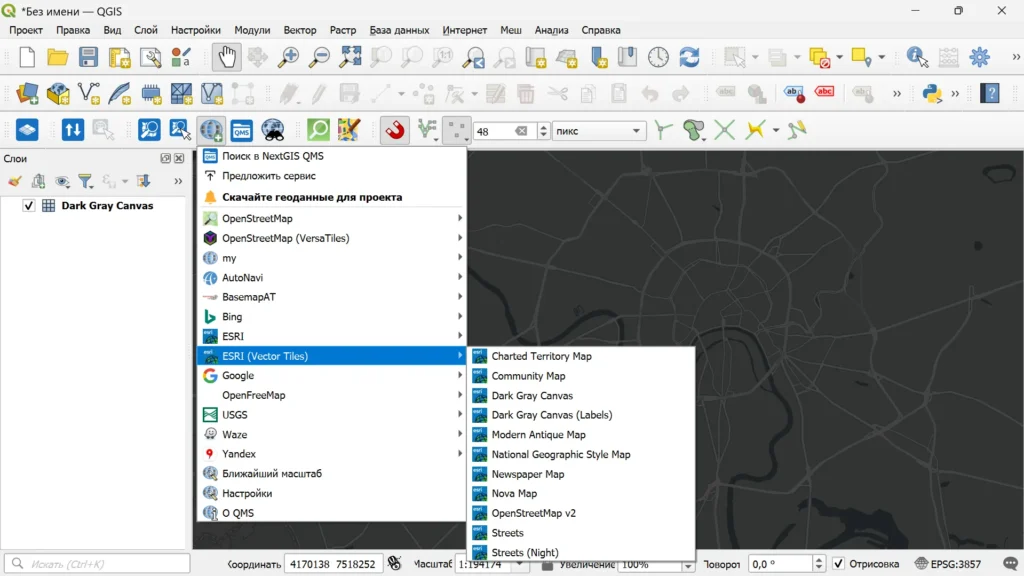The width and height of the screenshot is (1024, 576).
Task: Close the Слои panel
Action: coord(179,158)
